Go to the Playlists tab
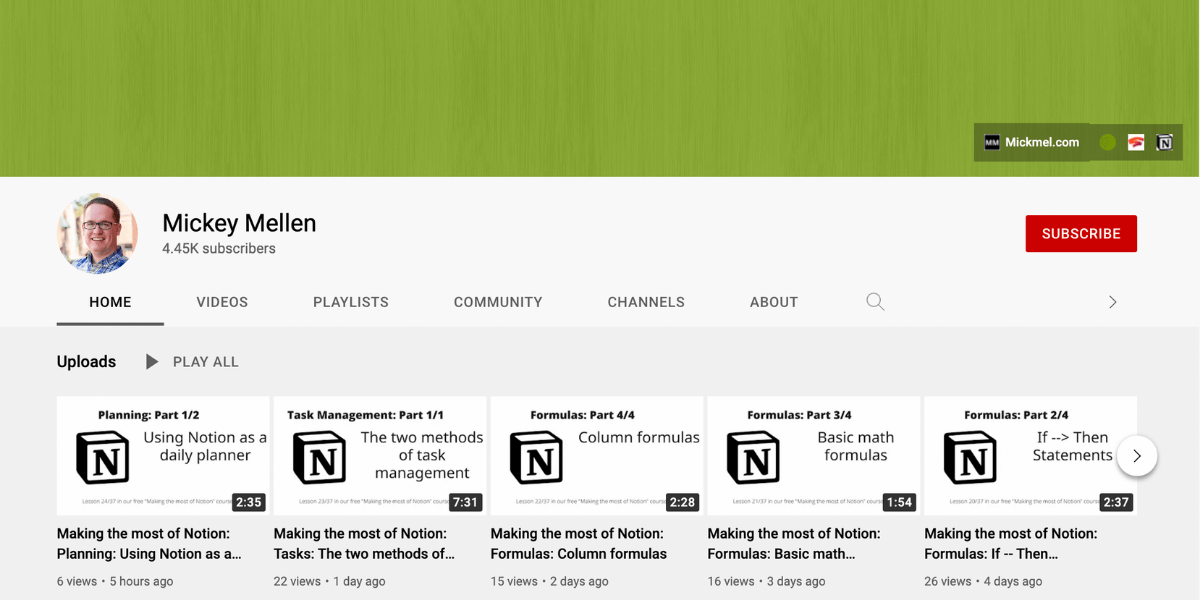 click(351, 302)
